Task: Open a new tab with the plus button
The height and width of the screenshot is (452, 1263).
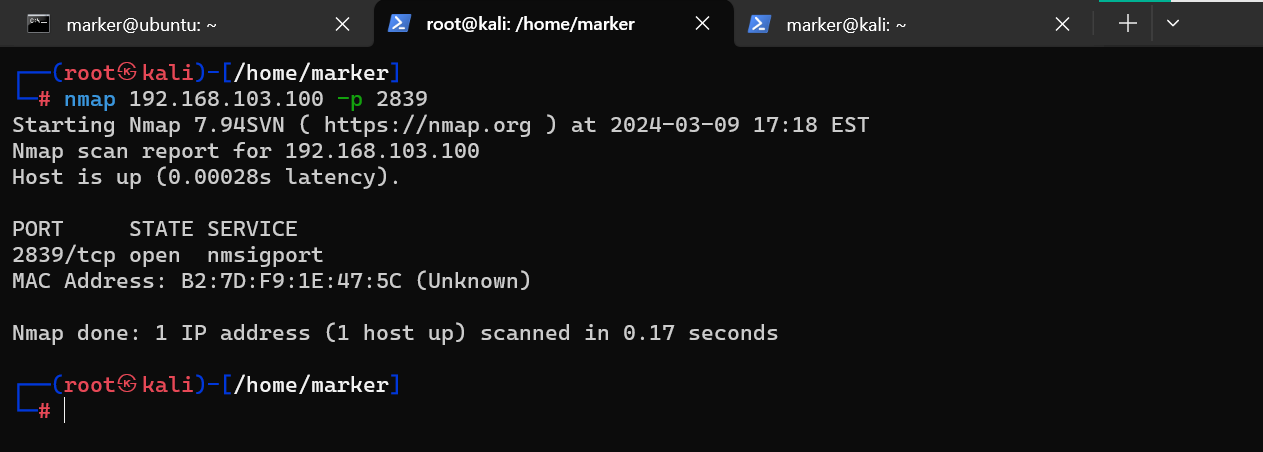Action: pyautogui.click(x=1128, y=24)
